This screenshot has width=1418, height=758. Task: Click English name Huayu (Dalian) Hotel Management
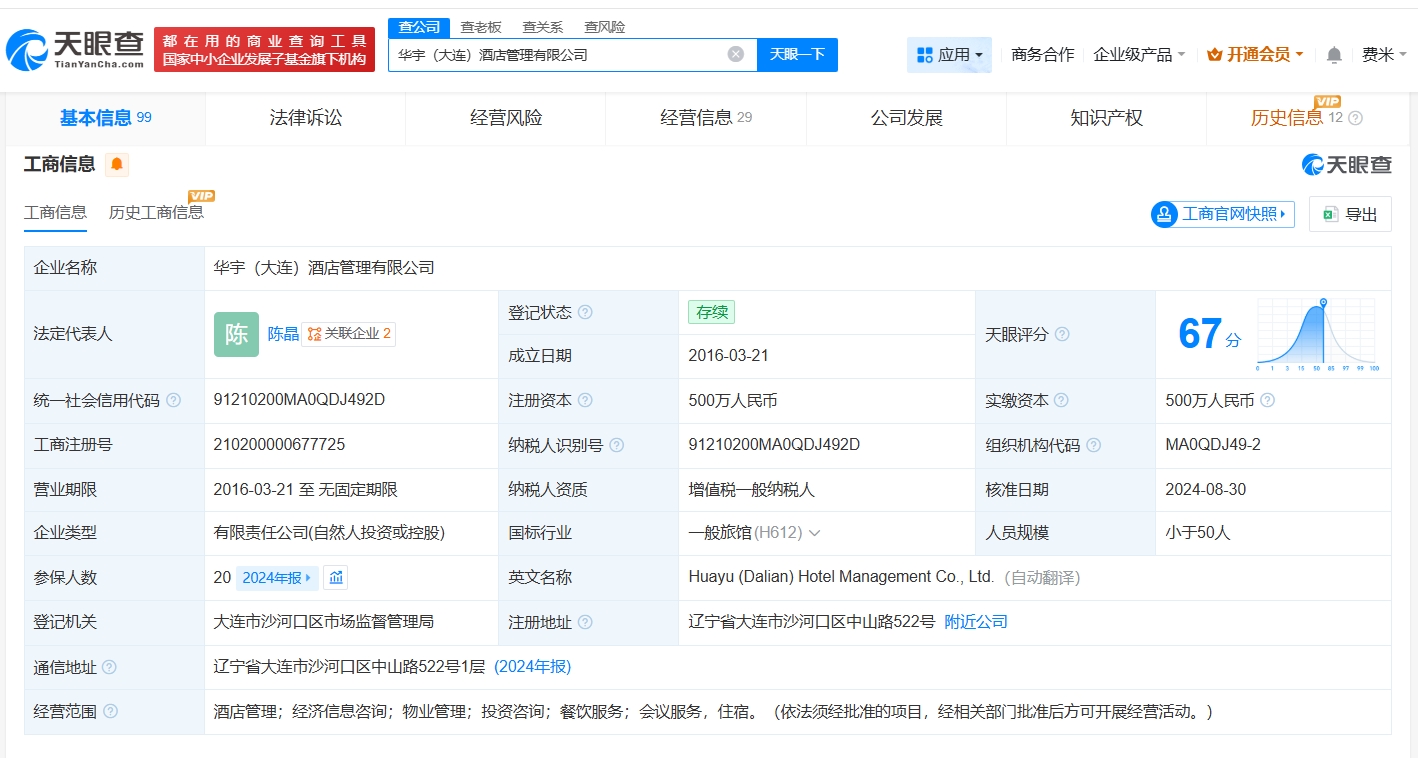tap(841, 577)
